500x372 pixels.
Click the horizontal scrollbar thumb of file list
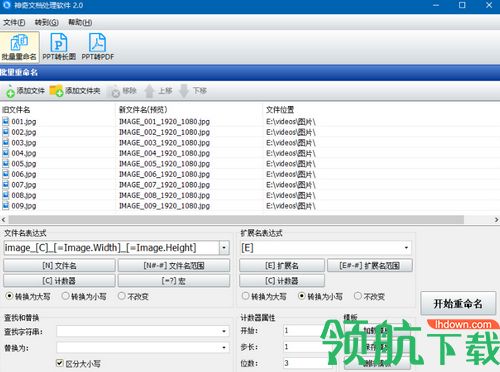point(236,220)
